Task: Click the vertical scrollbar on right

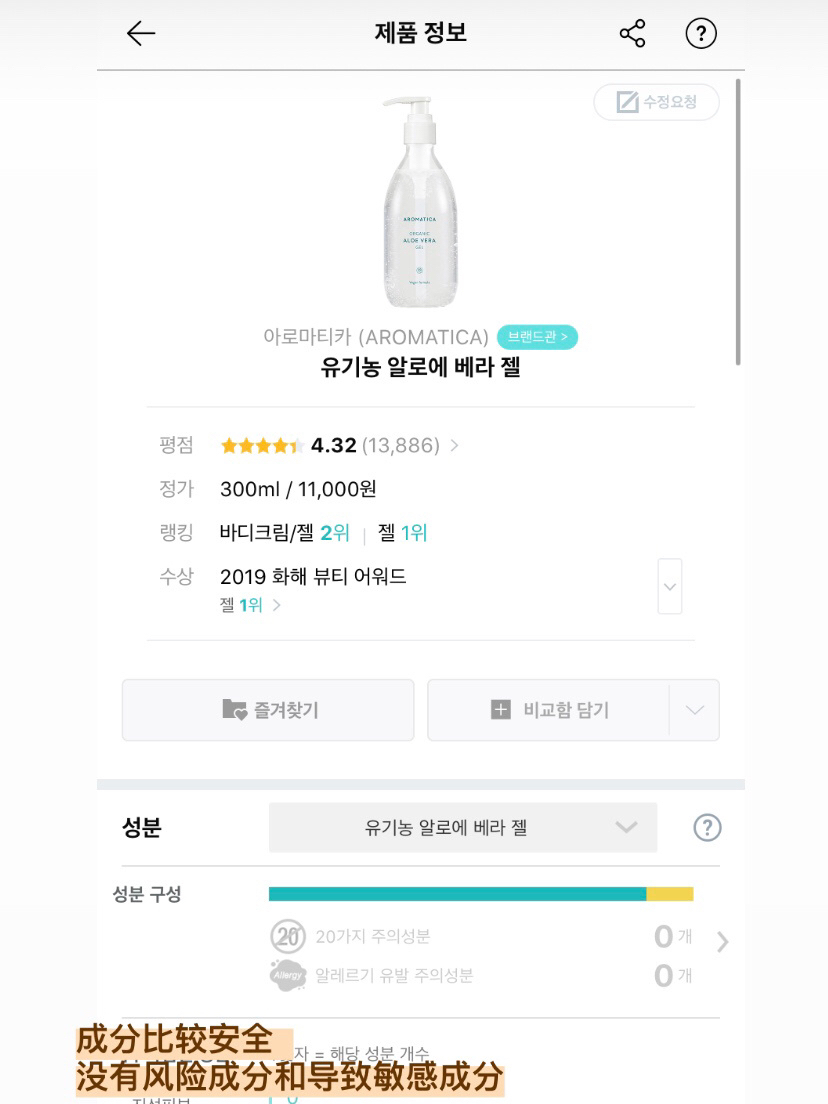Action: 739,222
